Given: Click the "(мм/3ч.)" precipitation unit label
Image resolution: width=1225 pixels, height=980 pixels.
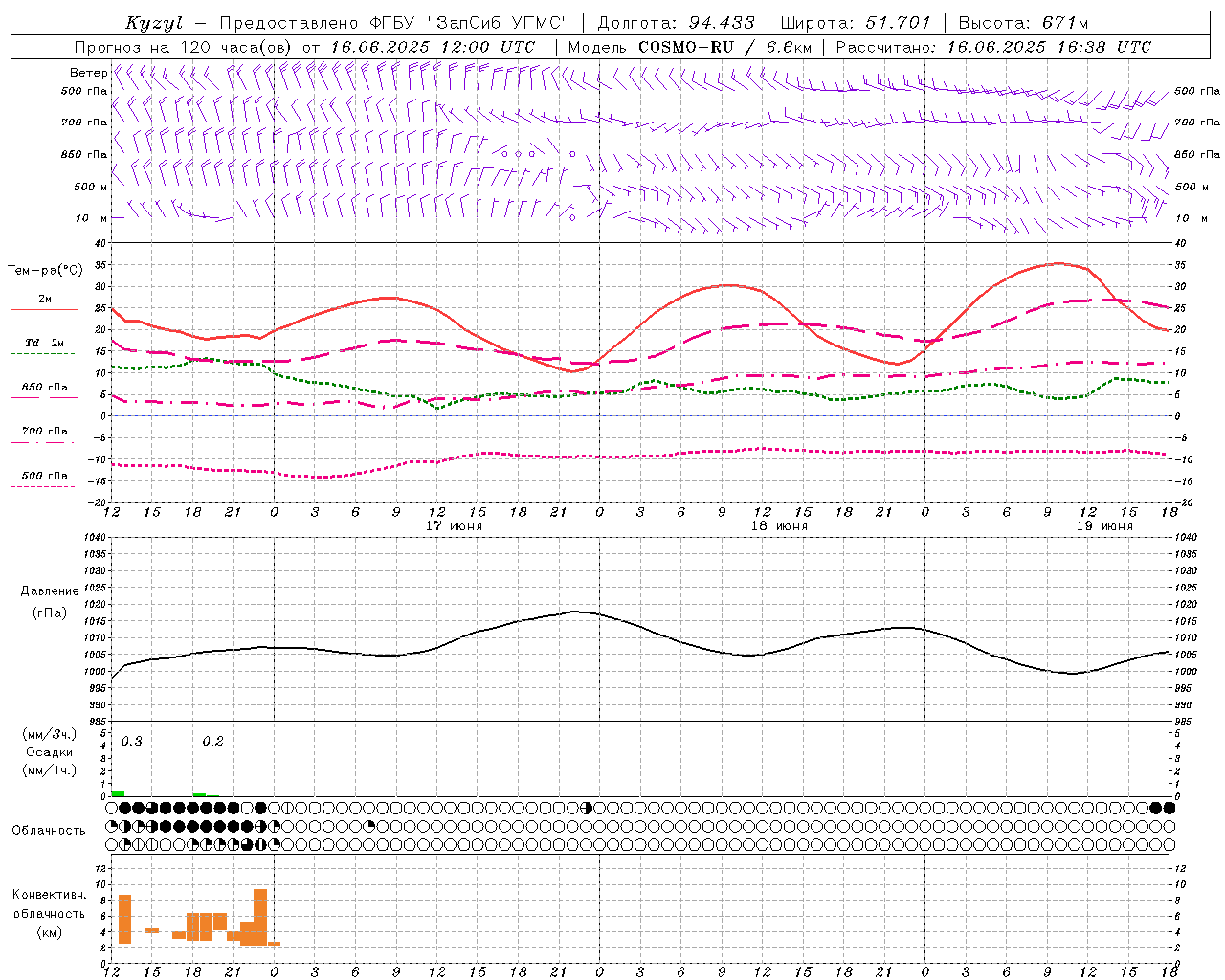Looking at the screenshot, I should (49, 734).
